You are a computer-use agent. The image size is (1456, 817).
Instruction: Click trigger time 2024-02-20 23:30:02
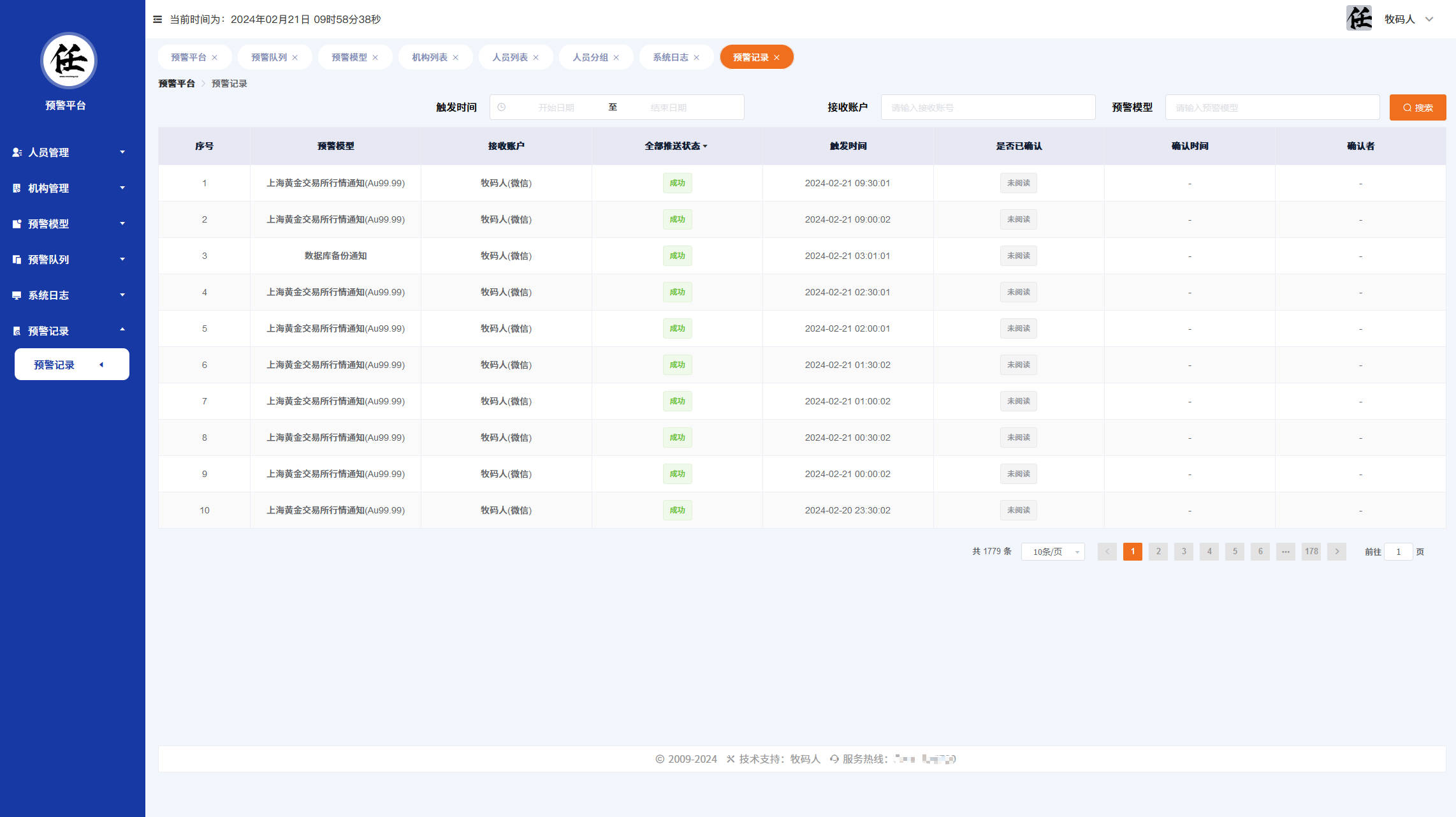[x=848, y=510]
